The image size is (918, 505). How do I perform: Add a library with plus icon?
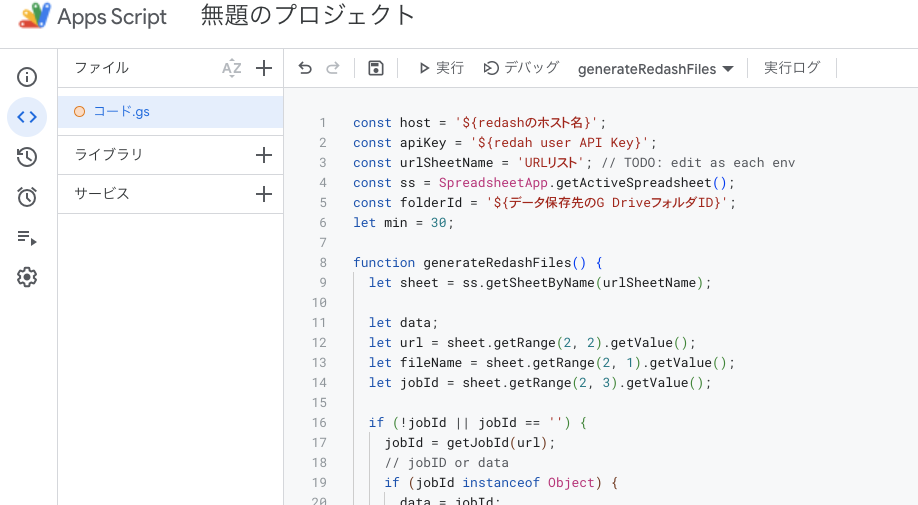point(264,155)
